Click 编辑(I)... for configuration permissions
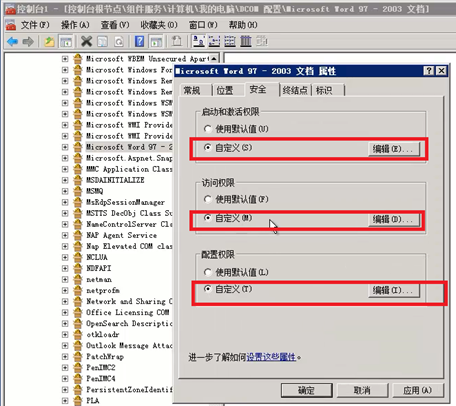Viewport: 456px width, 406px height. [394, 290]
